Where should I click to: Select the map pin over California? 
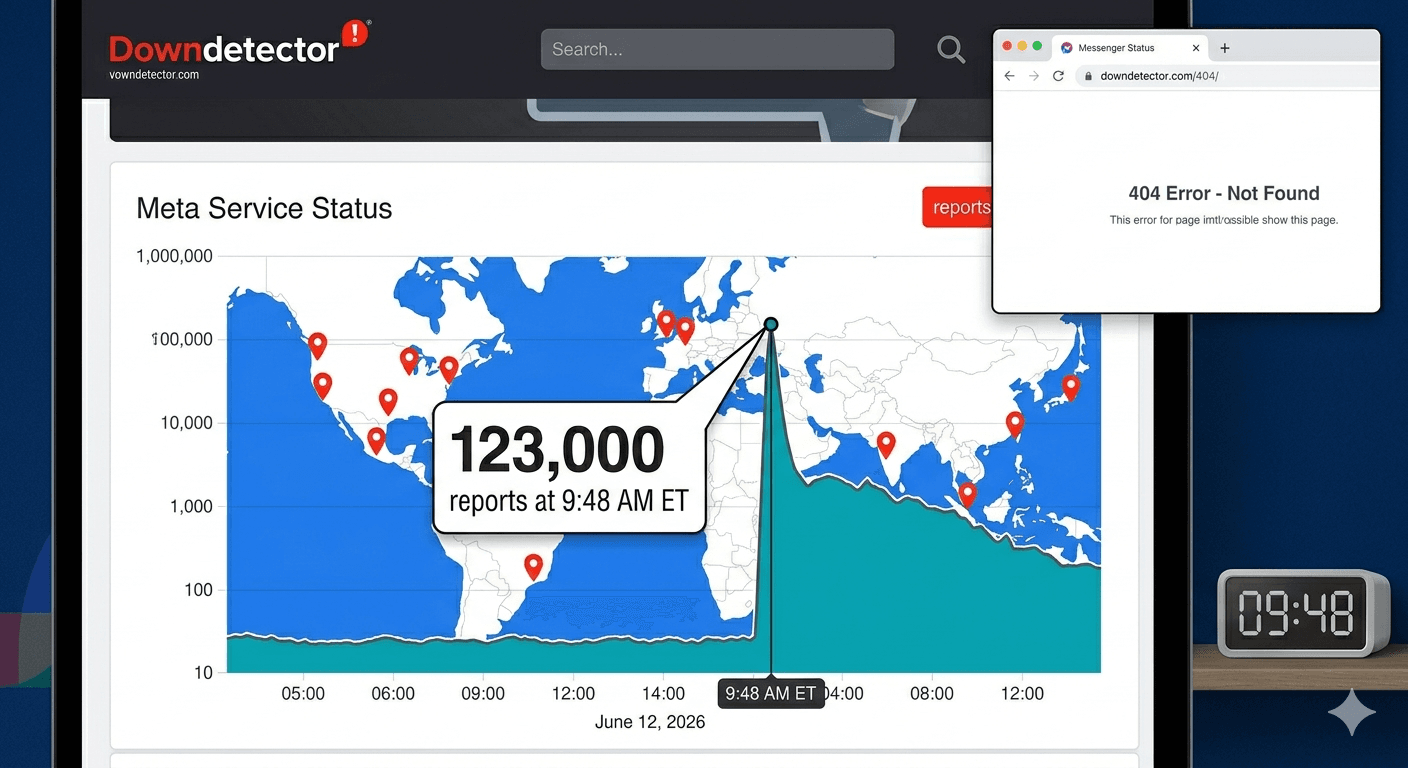pos(323,386)
